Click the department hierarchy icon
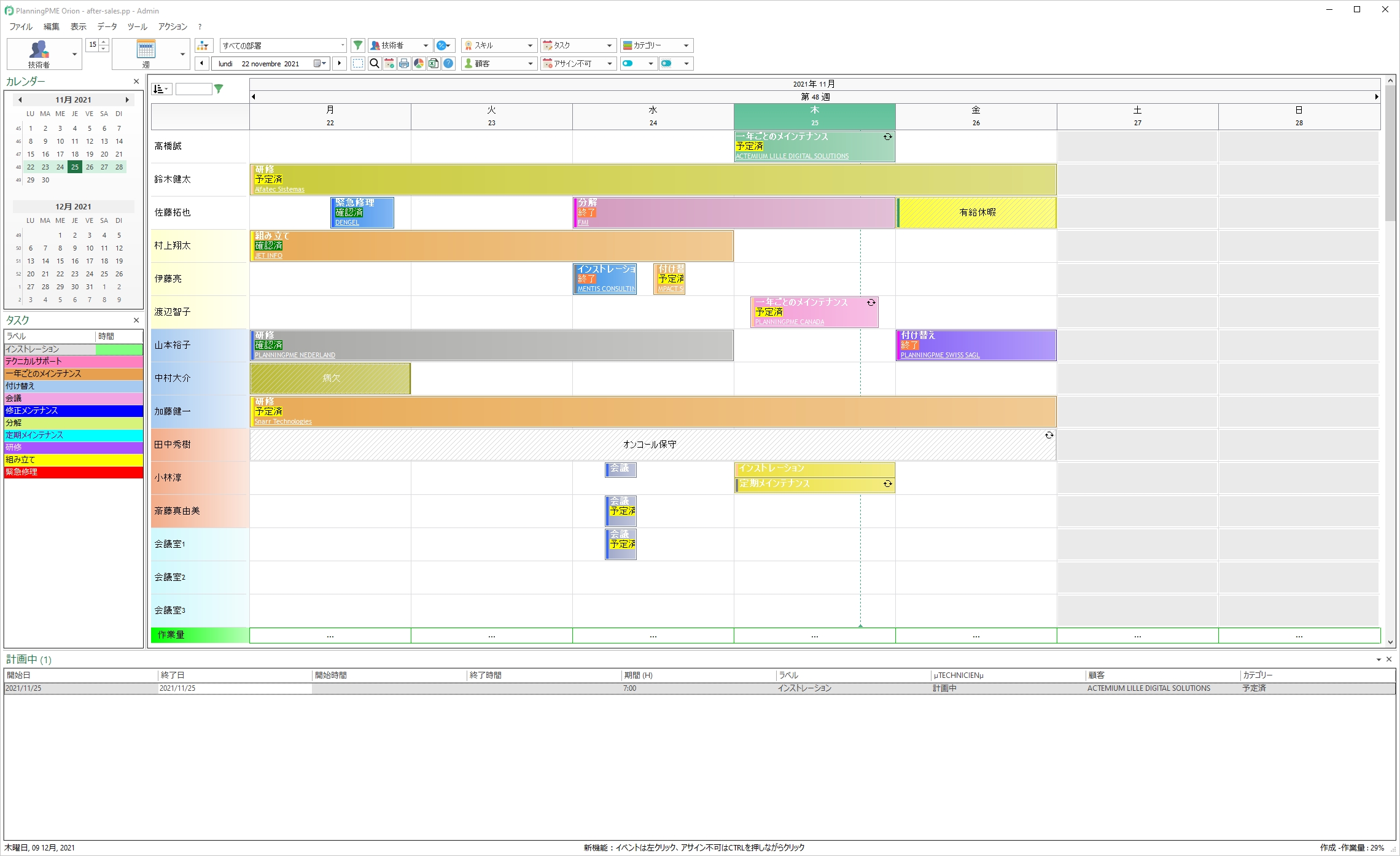Screen dimensions: 1400x856 click(203, 45)
